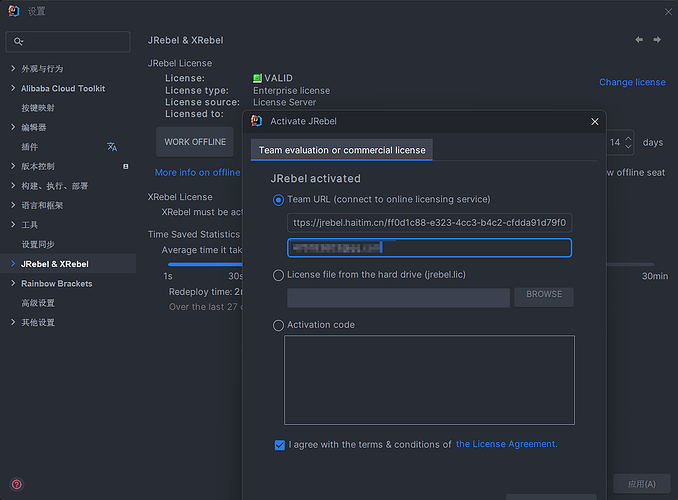Click the green VALID license status icon
This screenshot has width=678, height=500.
point(257,78)
